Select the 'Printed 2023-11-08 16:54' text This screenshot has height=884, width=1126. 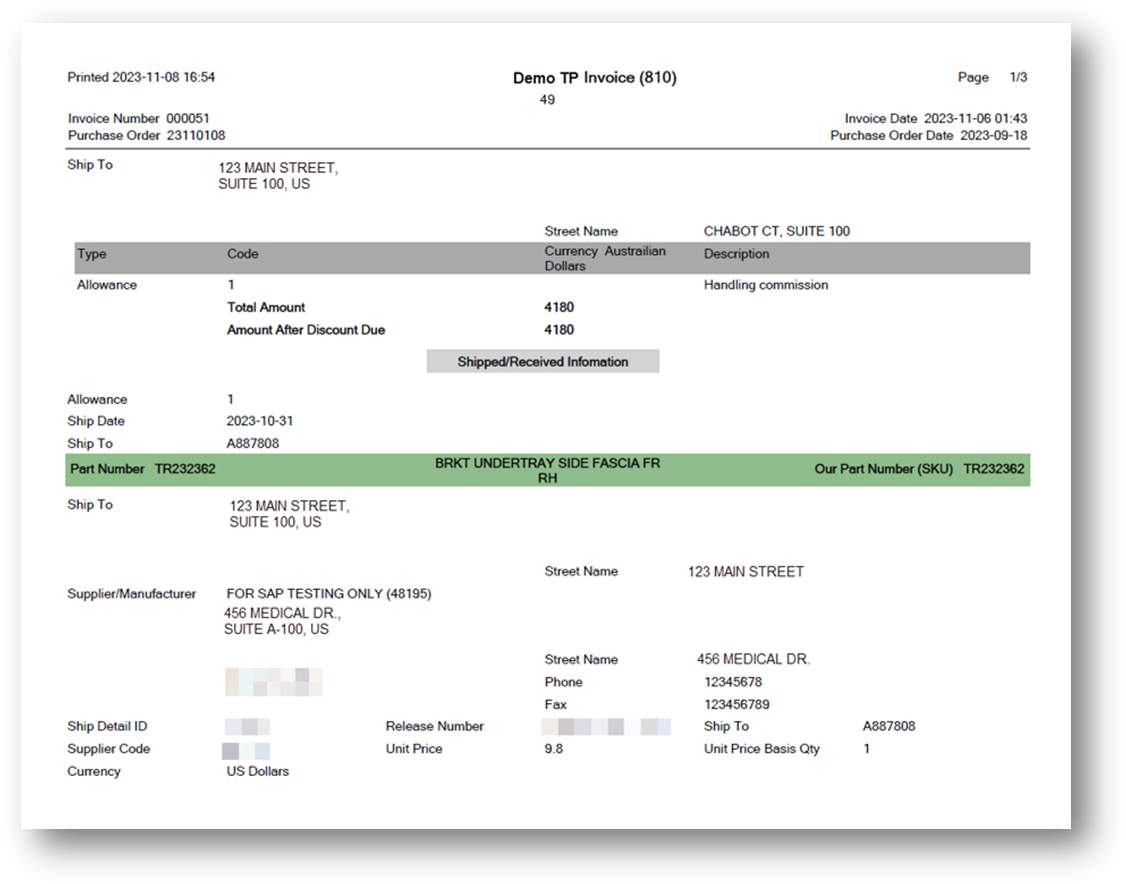pos(141,77)
